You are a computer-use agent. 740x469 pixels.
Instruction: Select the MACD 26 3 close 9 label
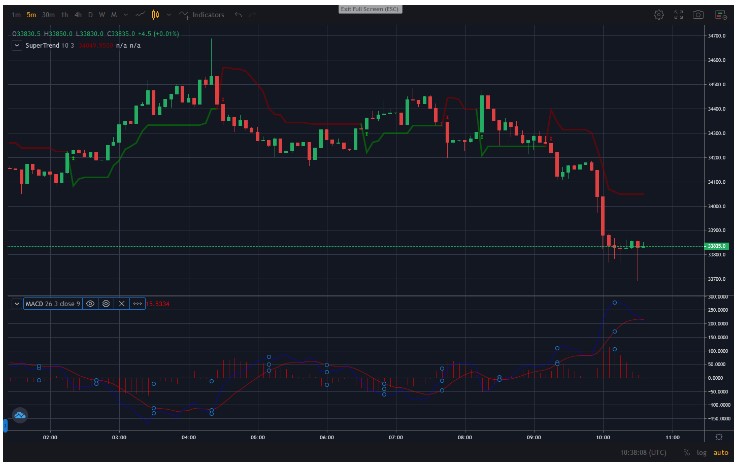pos(53,304)
